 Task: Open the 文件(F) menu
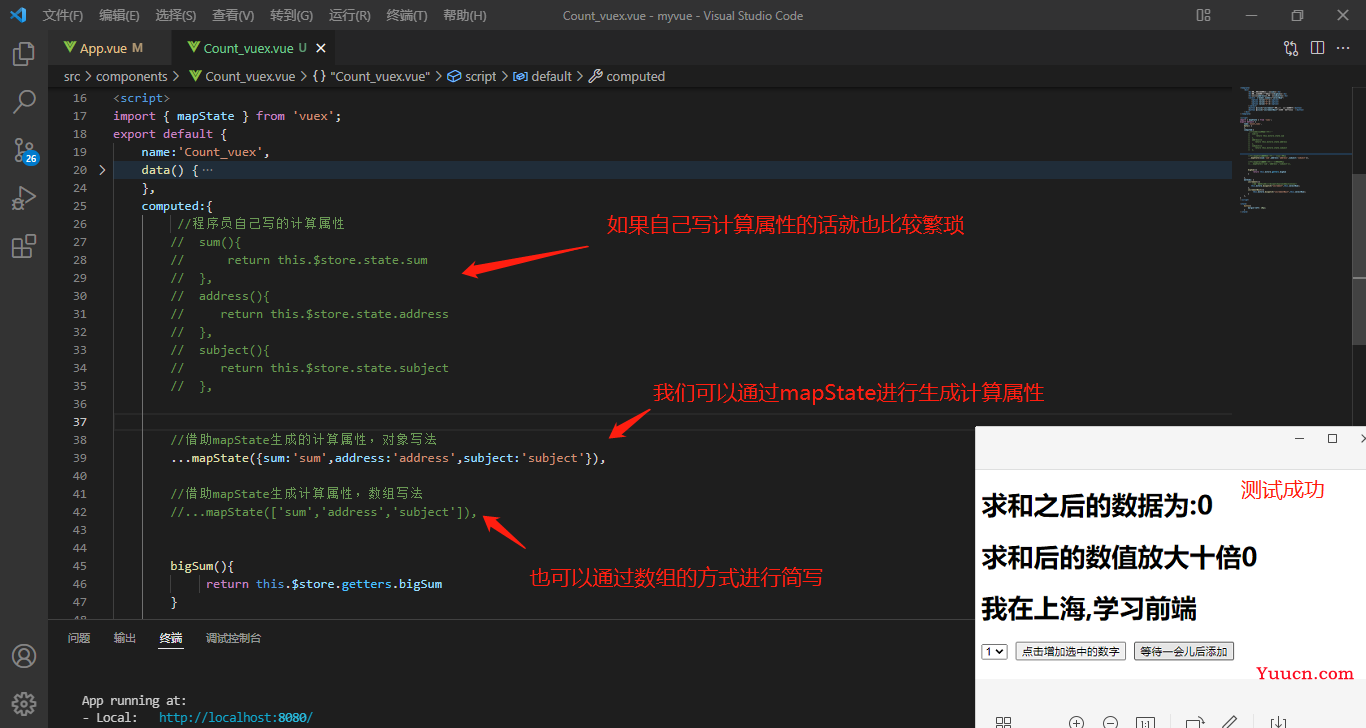(63, 15)
